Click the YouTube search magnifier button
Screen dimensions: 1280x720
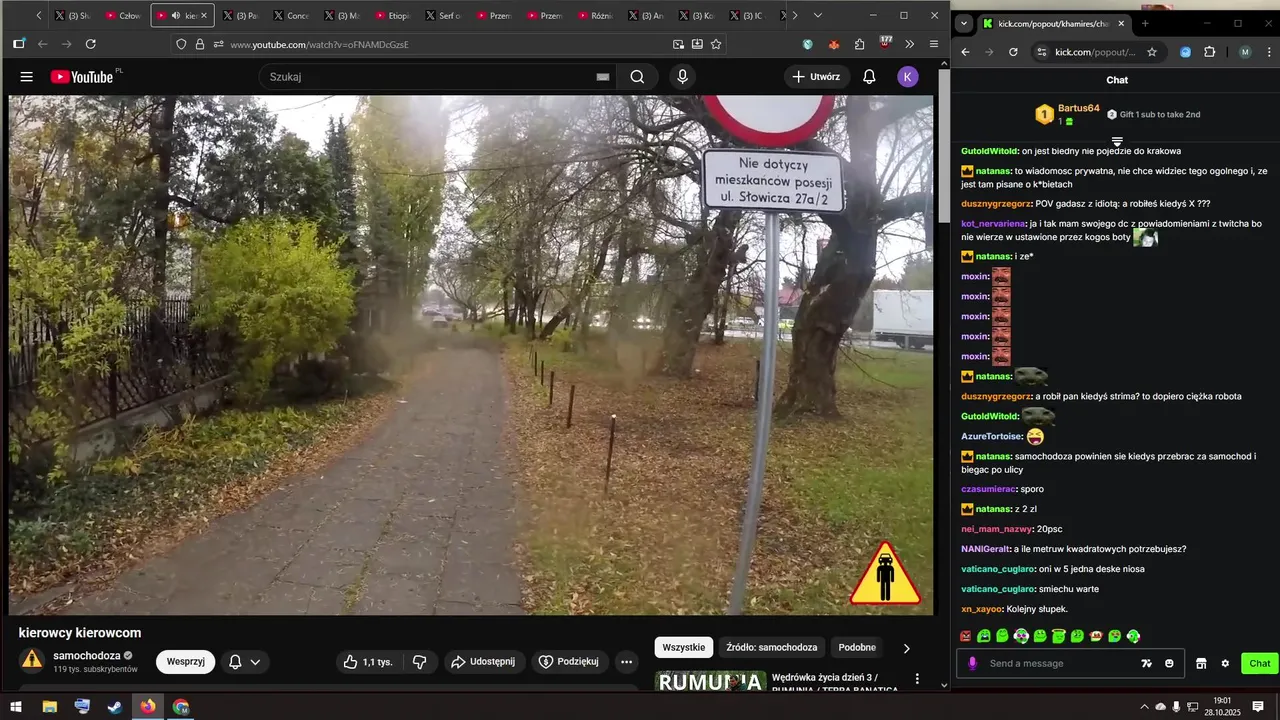[637, 77]
